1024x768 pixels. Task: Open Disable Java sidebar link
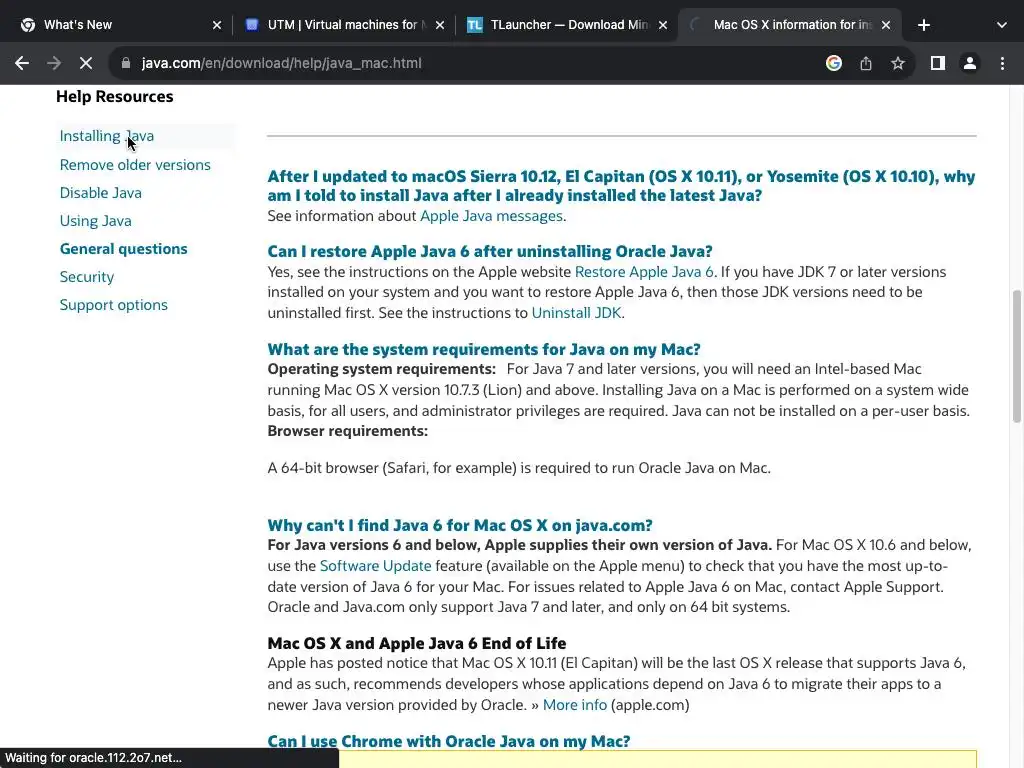101,193
